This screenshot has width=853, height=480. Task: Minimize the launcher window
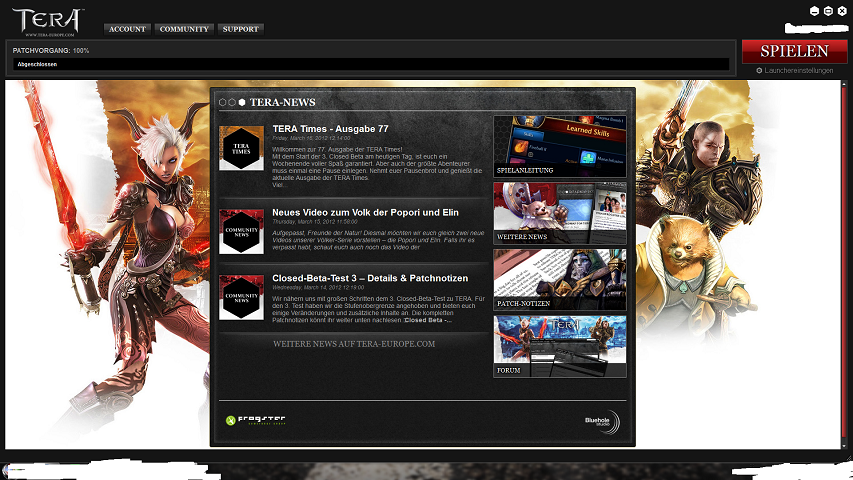(814, 11)
